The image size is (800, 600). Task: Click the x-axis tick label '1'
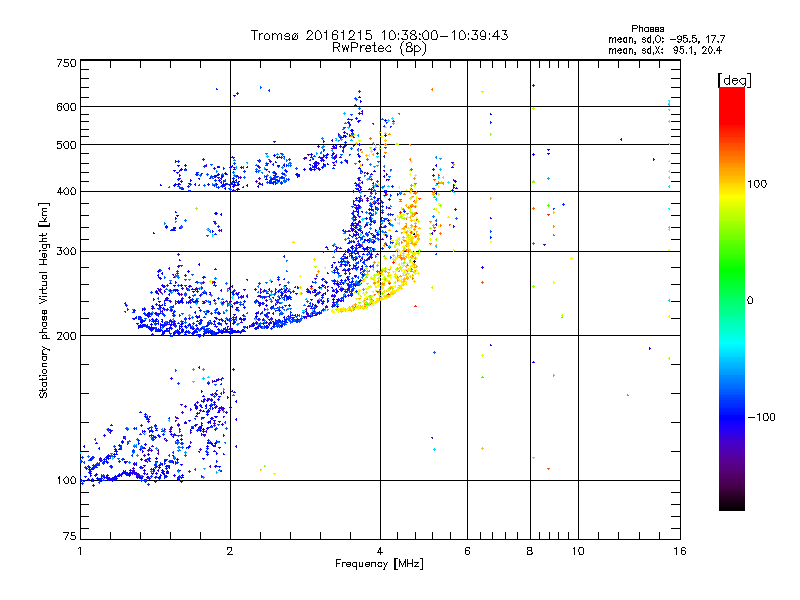80,551
